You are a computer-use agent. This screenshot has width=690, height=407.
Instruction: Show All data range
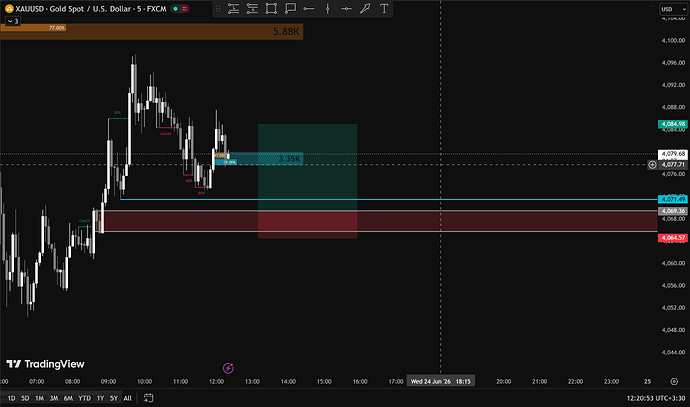click(x=128, y=398)
